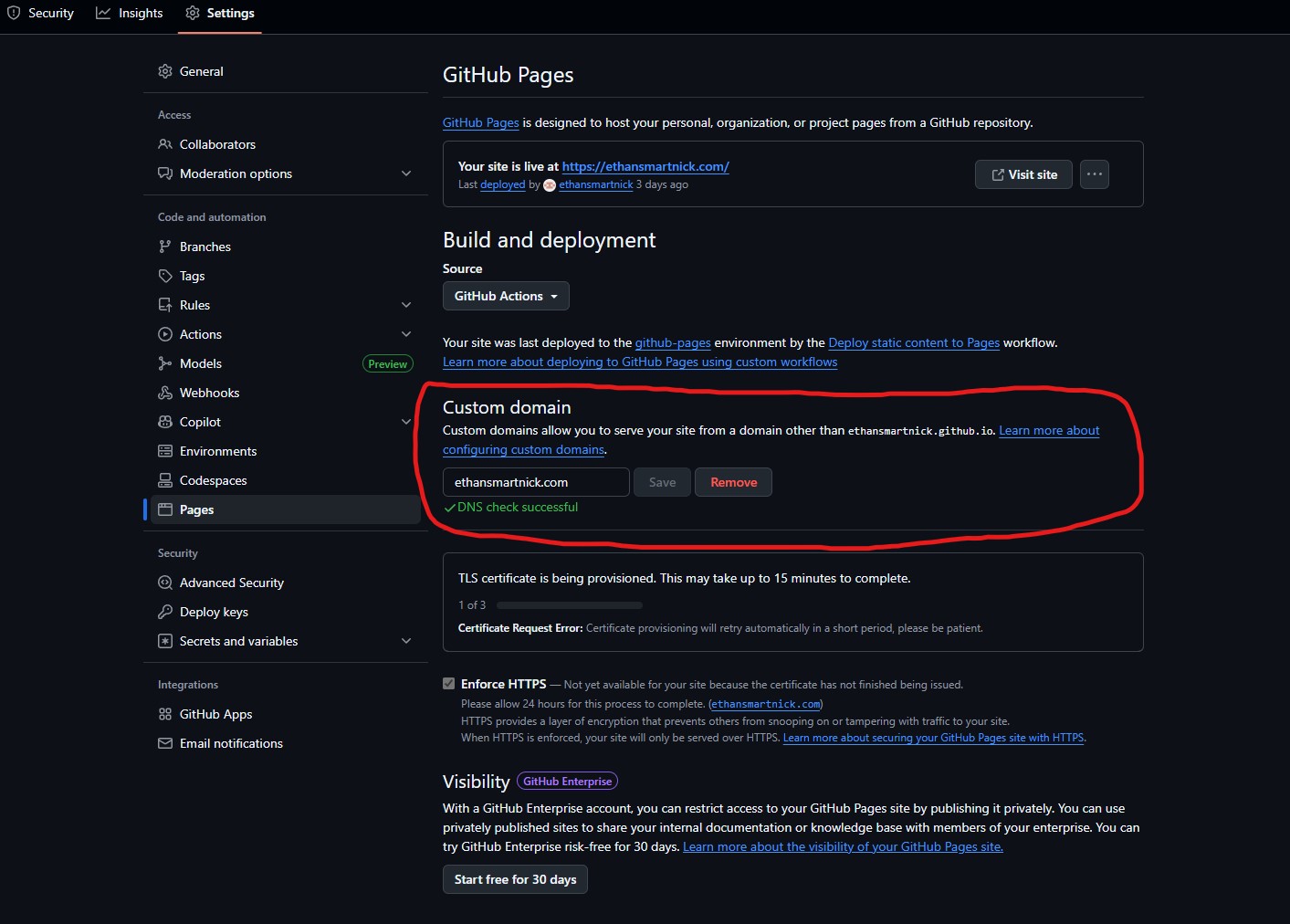The image size is (1290, 924).
Task: Switch to the Insights tab
Action: tap(130, 13)
